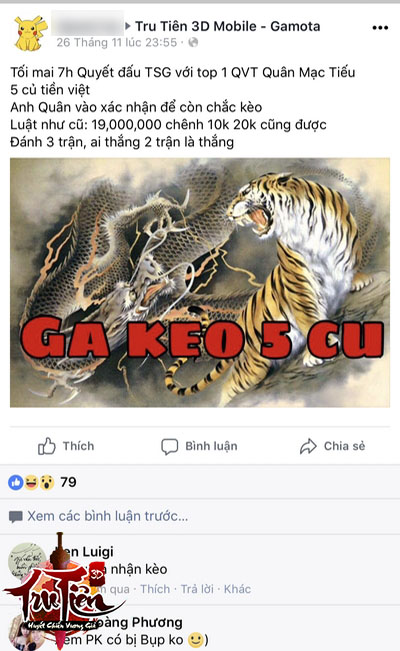Open the dragon versus tiger post image
400x651 pixels.
(200, 282)
